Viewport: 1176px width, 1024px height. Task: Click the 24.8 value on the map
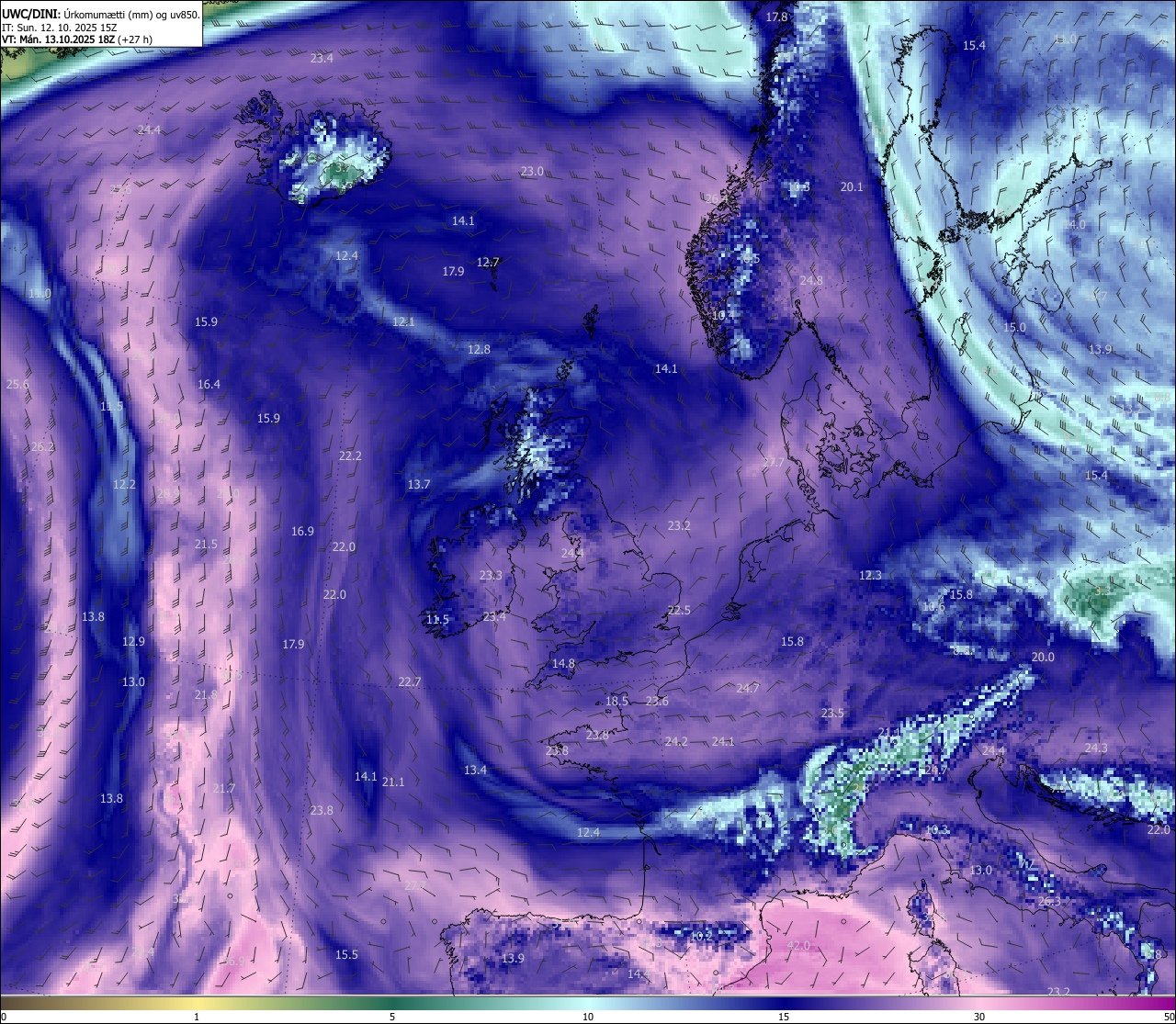tap(811, 281)
